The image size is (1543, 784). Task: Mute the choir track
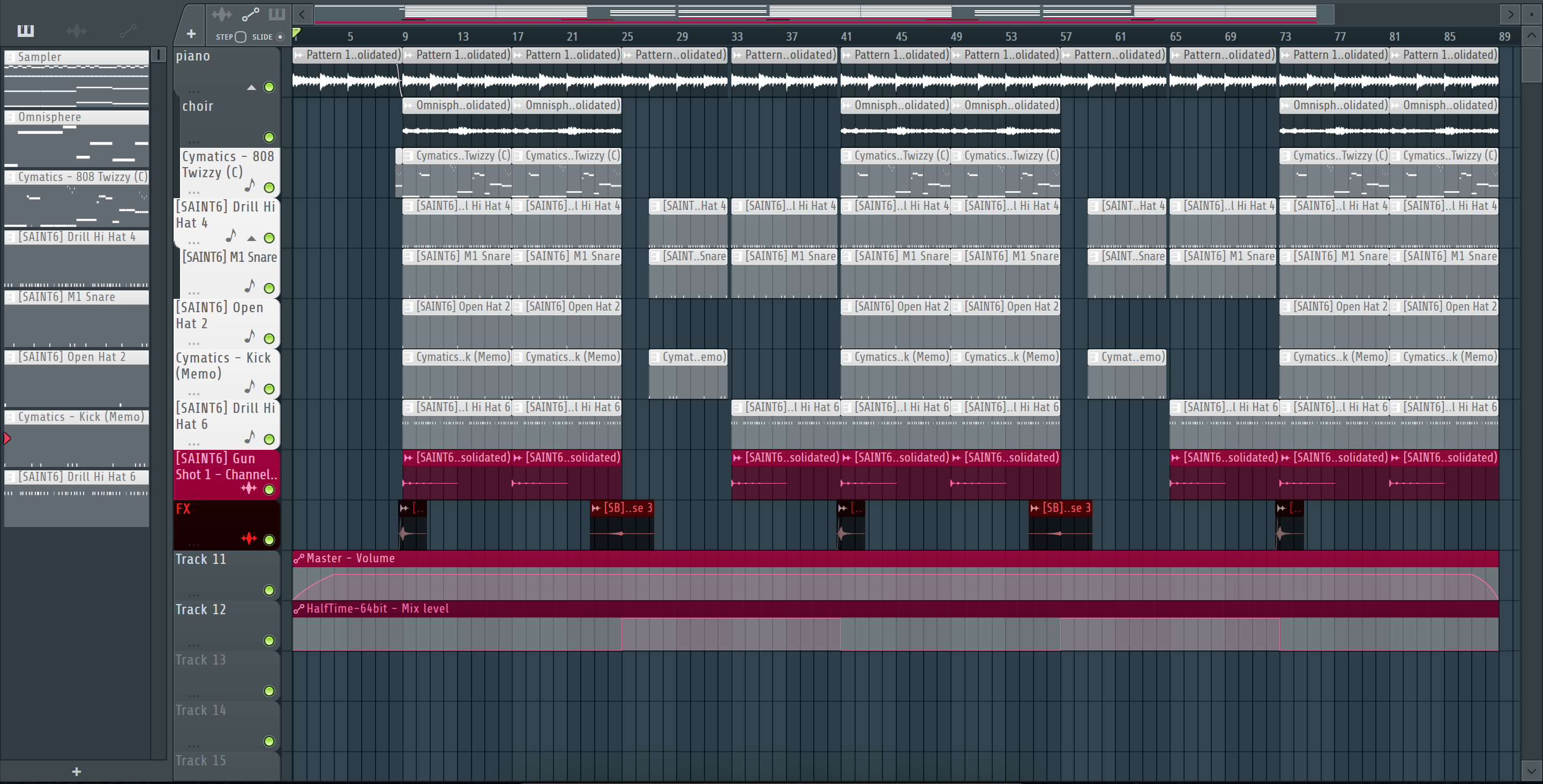click(x=269, y=138)
